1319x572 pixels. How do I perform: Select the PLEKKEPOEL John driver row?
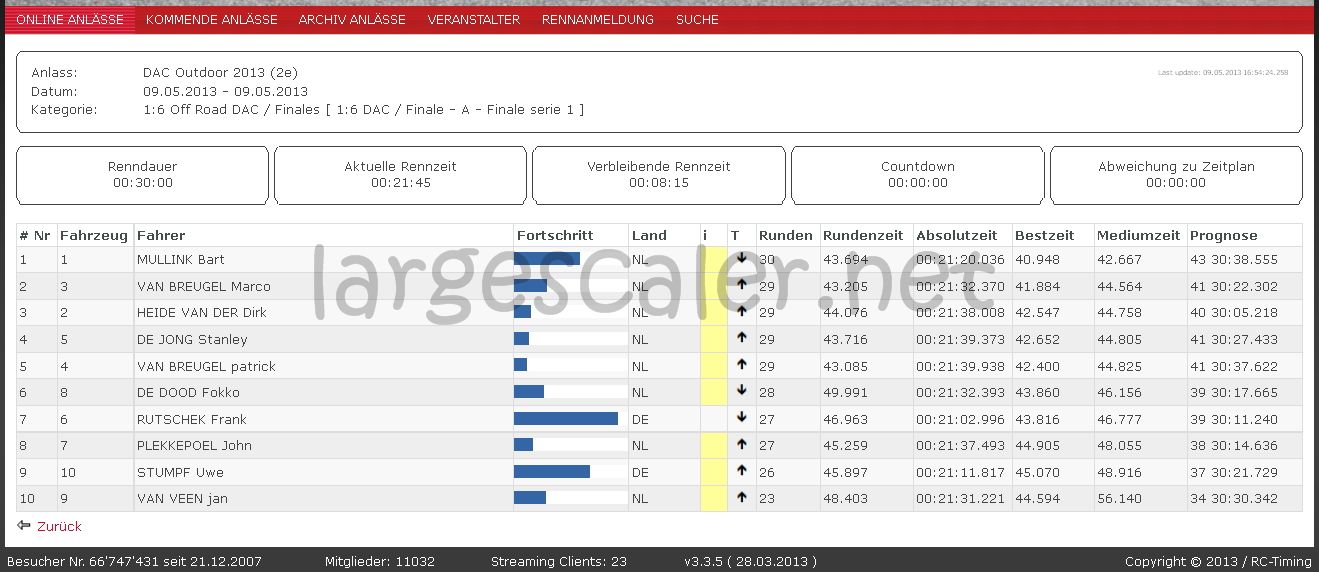click(x=194, y=445)
